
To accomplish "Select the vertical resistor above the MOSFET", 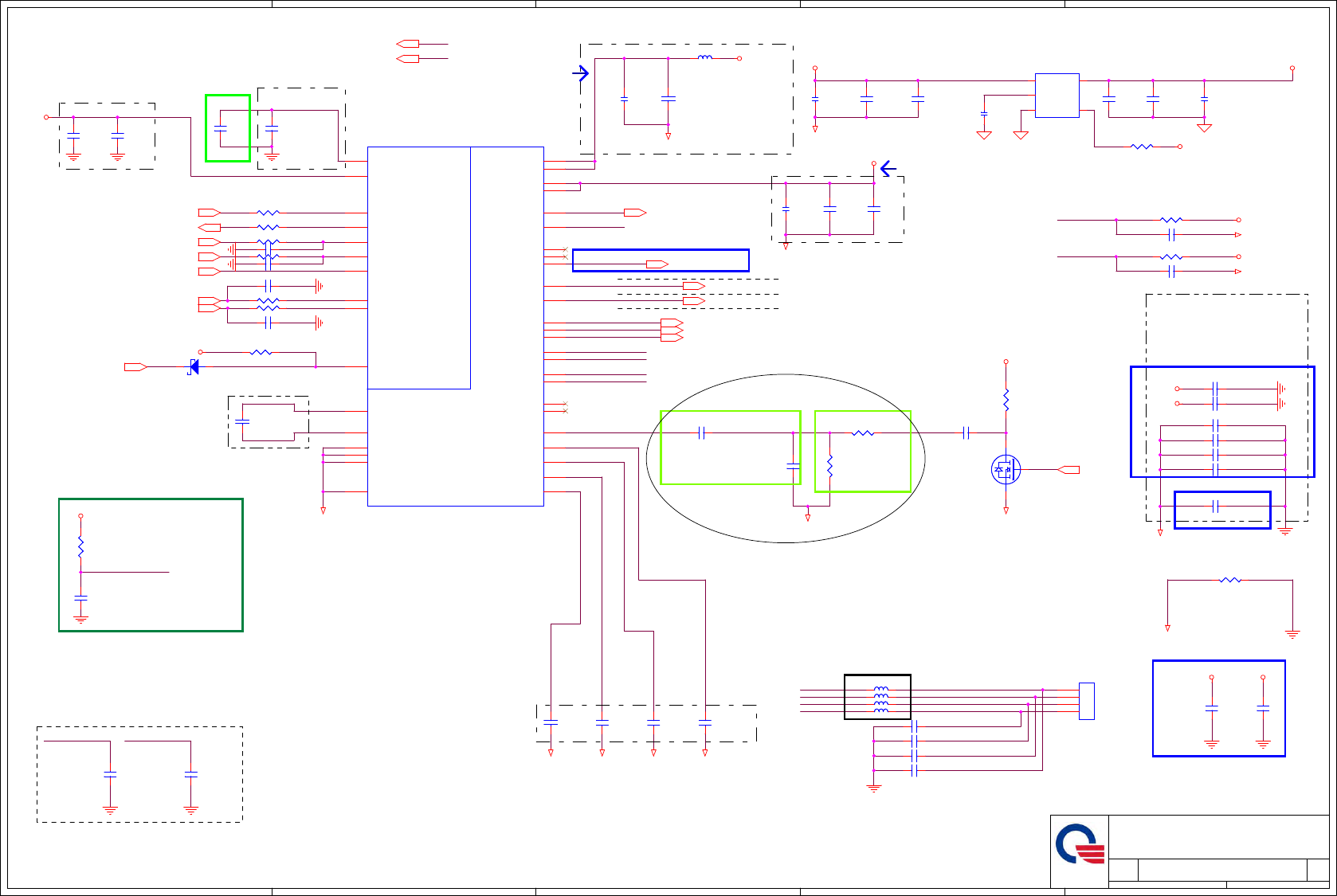I will 1006,400.
